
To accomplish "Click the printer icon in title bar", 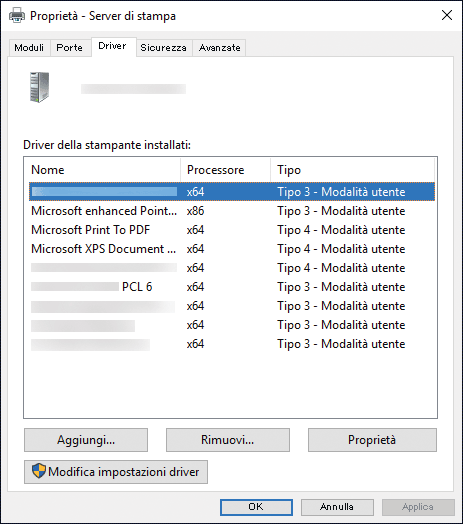I will pos(17,15).
